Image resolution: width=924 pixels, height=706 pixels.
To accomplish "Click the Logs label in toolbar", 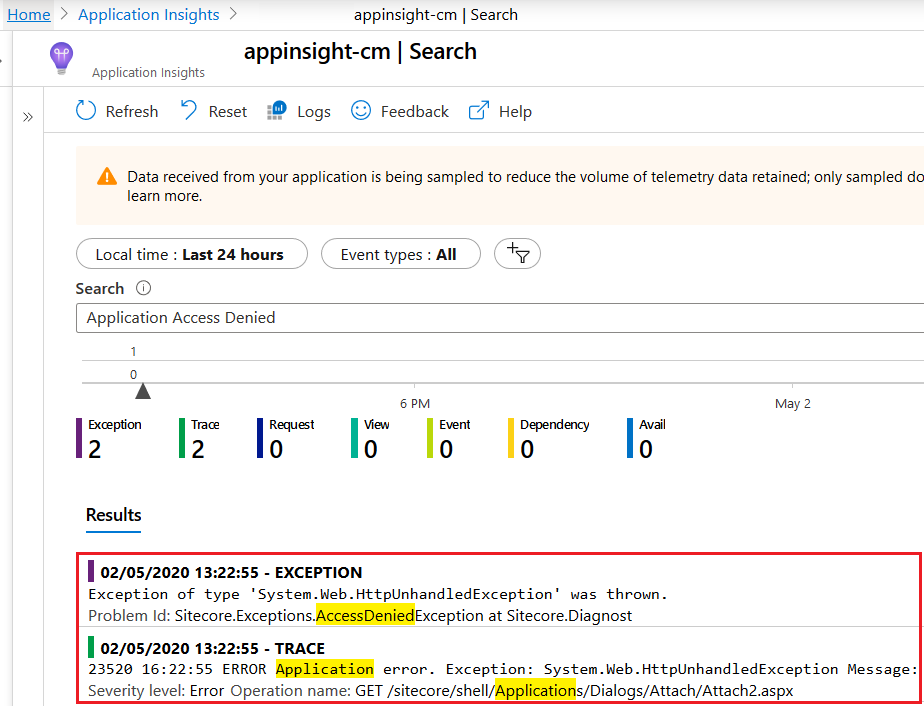I will coord(314,111).
